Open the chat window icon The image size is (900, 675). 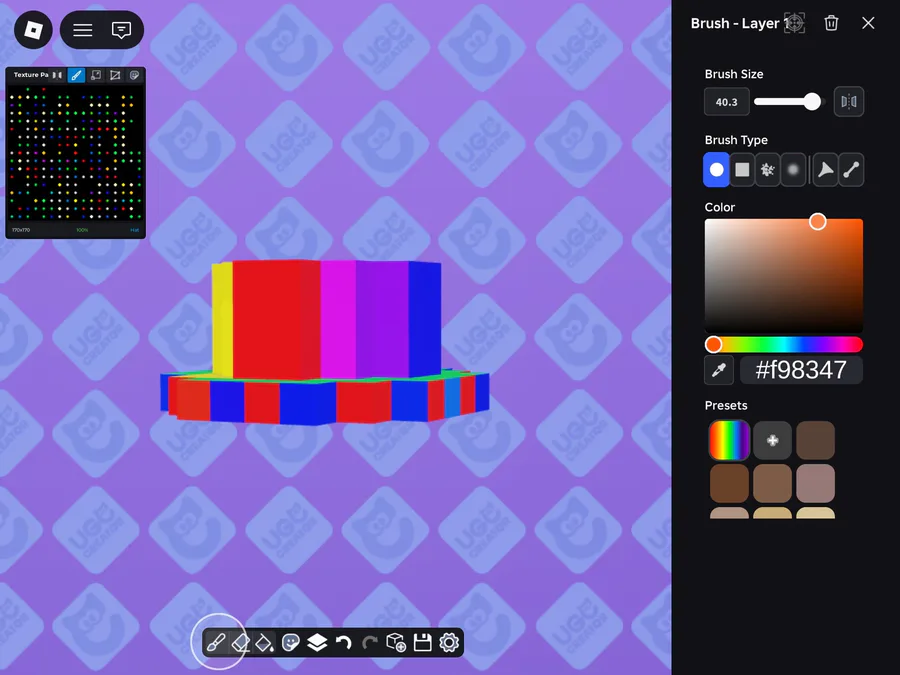(121, 30)
